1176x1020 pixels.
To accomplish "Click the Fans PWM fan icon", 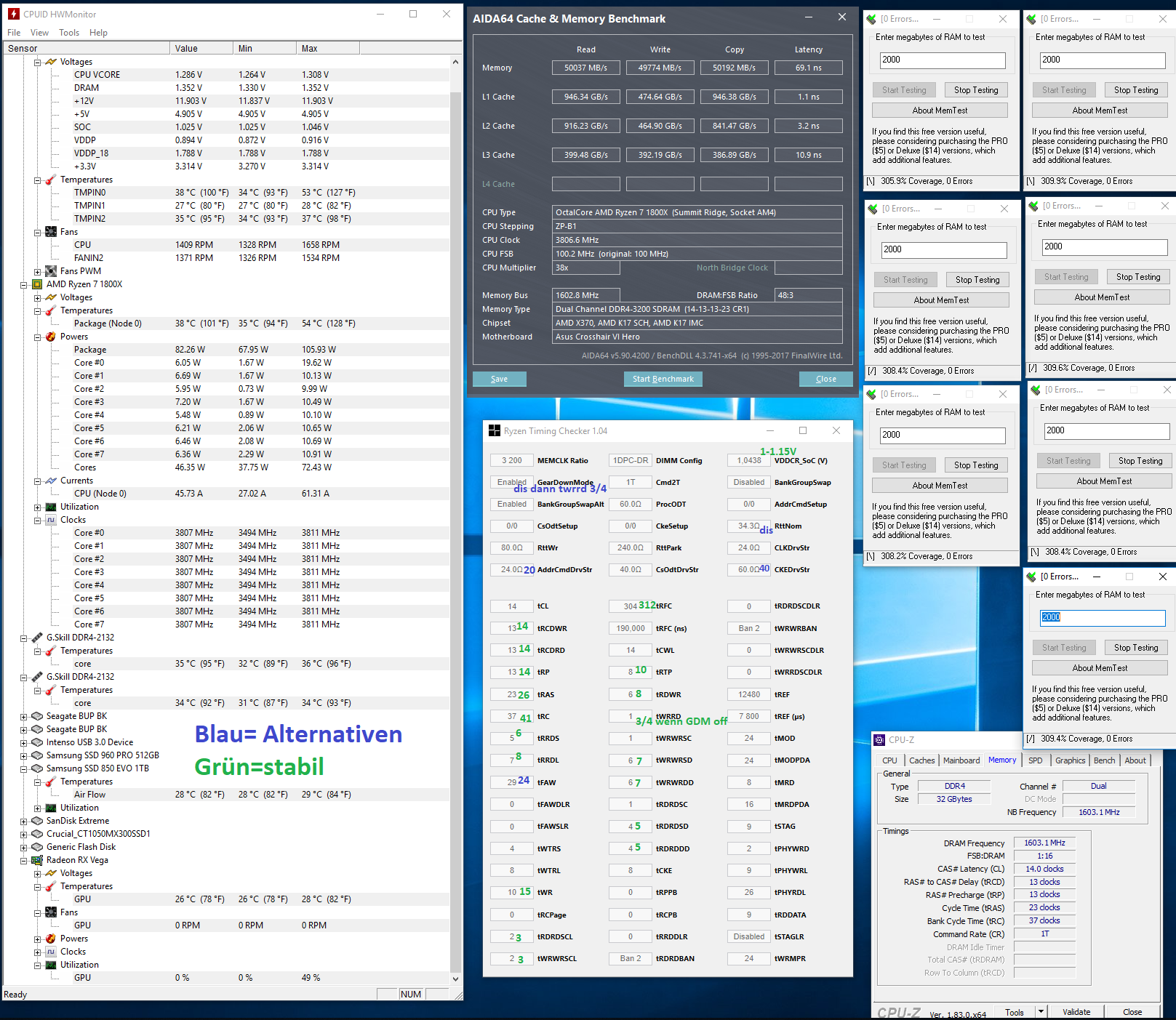I will coord(51,271).
